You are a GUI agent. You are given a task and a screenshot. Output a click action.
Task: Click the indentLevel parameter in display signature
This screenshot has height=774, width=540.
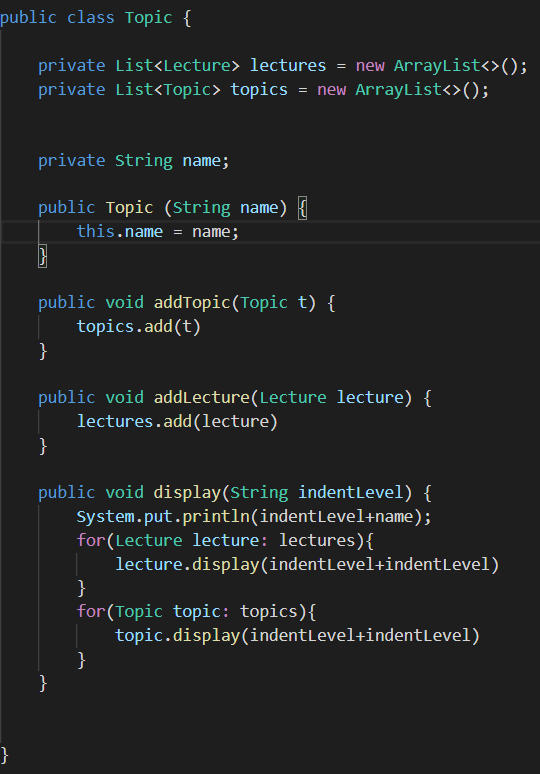(x=350, y=492)
